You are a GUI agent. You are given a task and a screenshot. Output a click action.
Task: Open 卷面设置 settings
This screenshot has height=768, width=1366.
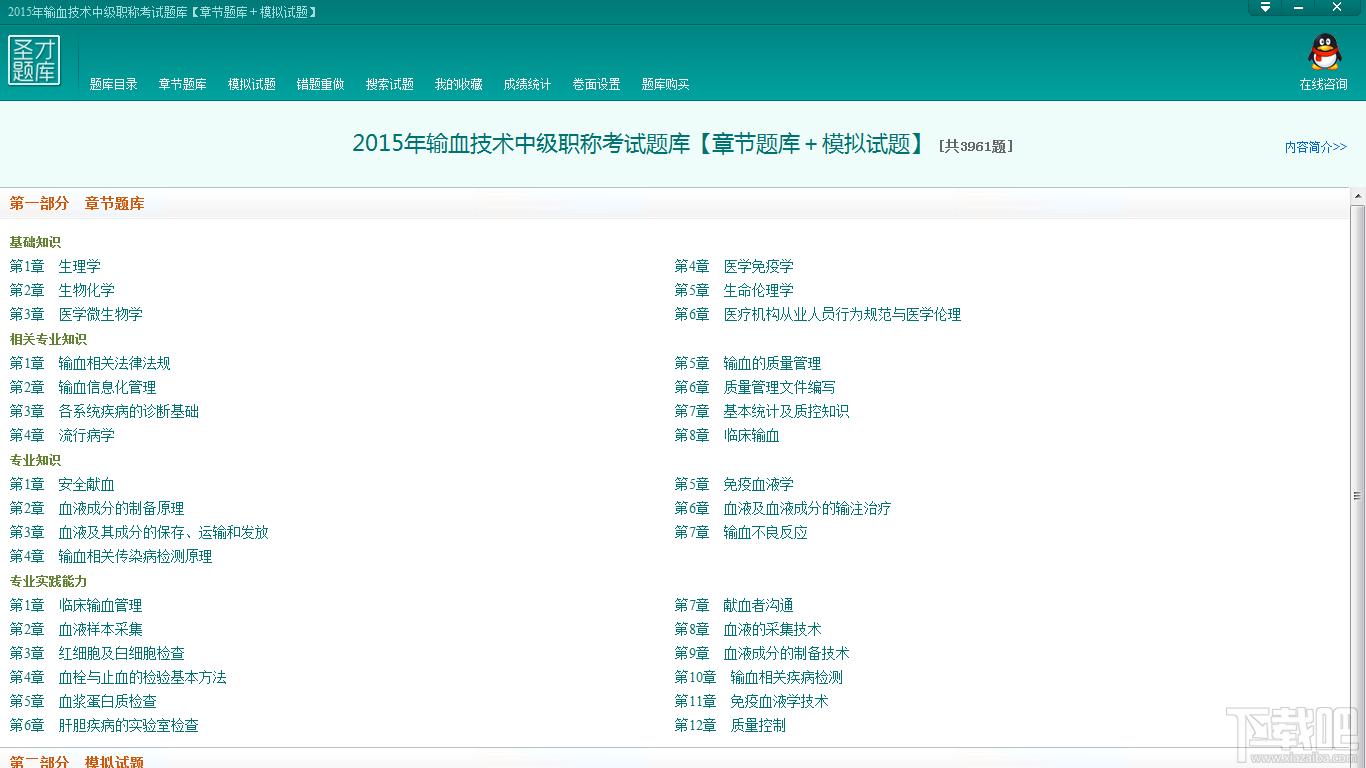click(x=596, y=85)
